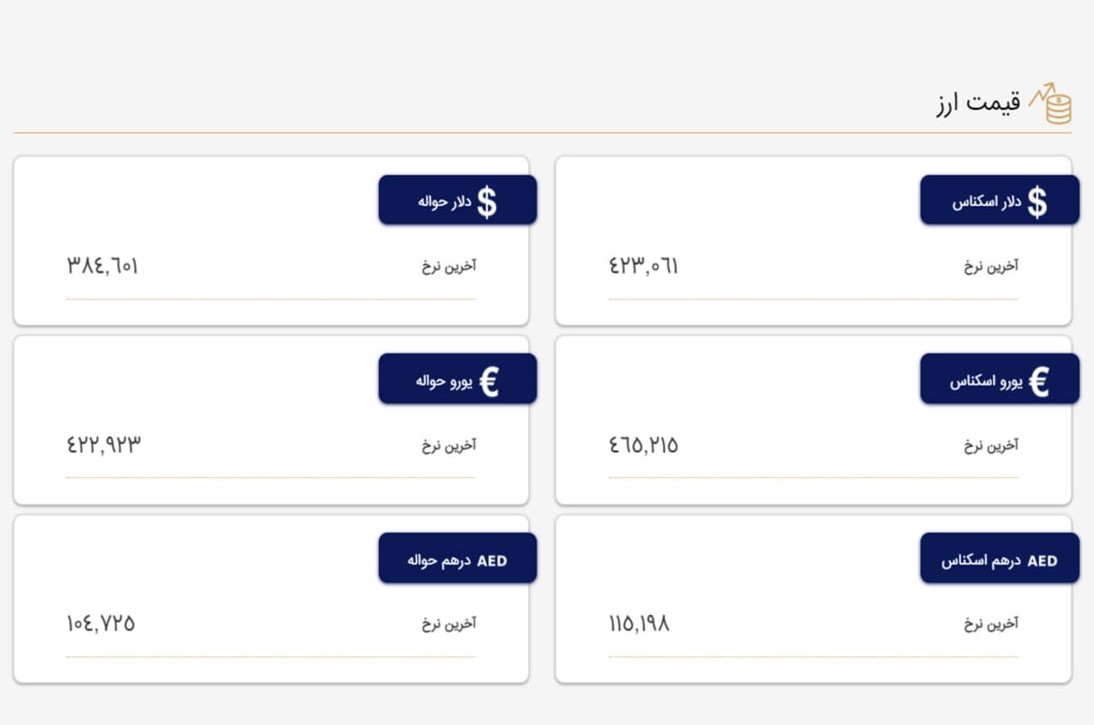
Task: Select the درهم اسکناس label text
Action: [x=981, y=560]
